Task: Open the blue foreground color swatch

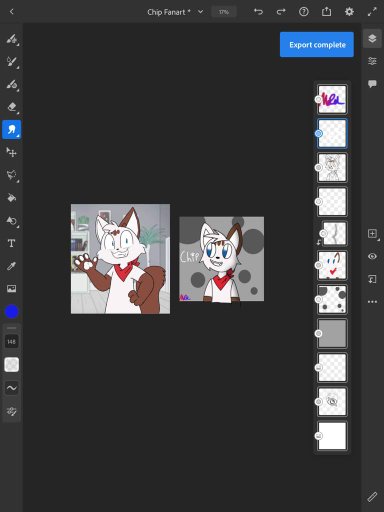Action: [12, 312]
